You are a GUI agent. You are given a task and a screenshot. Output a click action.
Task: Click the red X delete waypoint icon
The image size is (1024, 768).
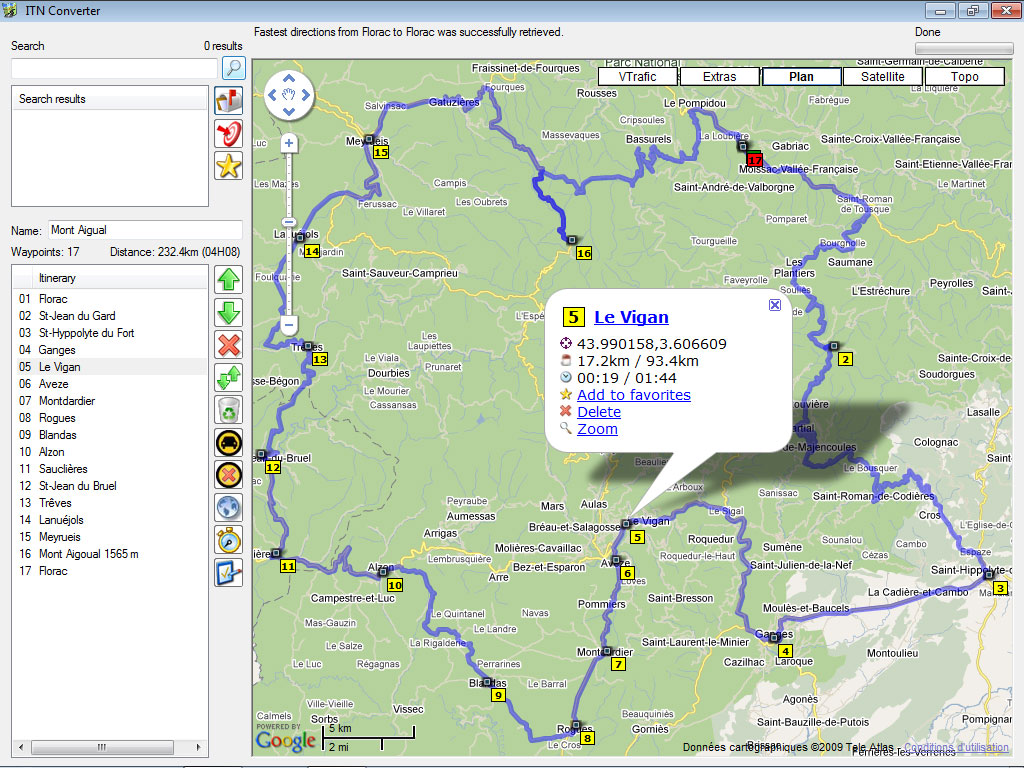point(229,345)
